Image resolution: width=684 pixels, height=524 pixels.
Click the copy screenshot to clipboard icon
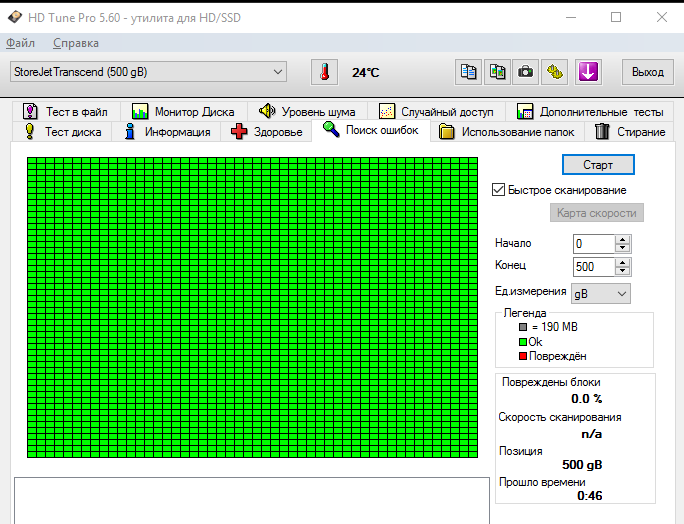click(x=497, y=72)
